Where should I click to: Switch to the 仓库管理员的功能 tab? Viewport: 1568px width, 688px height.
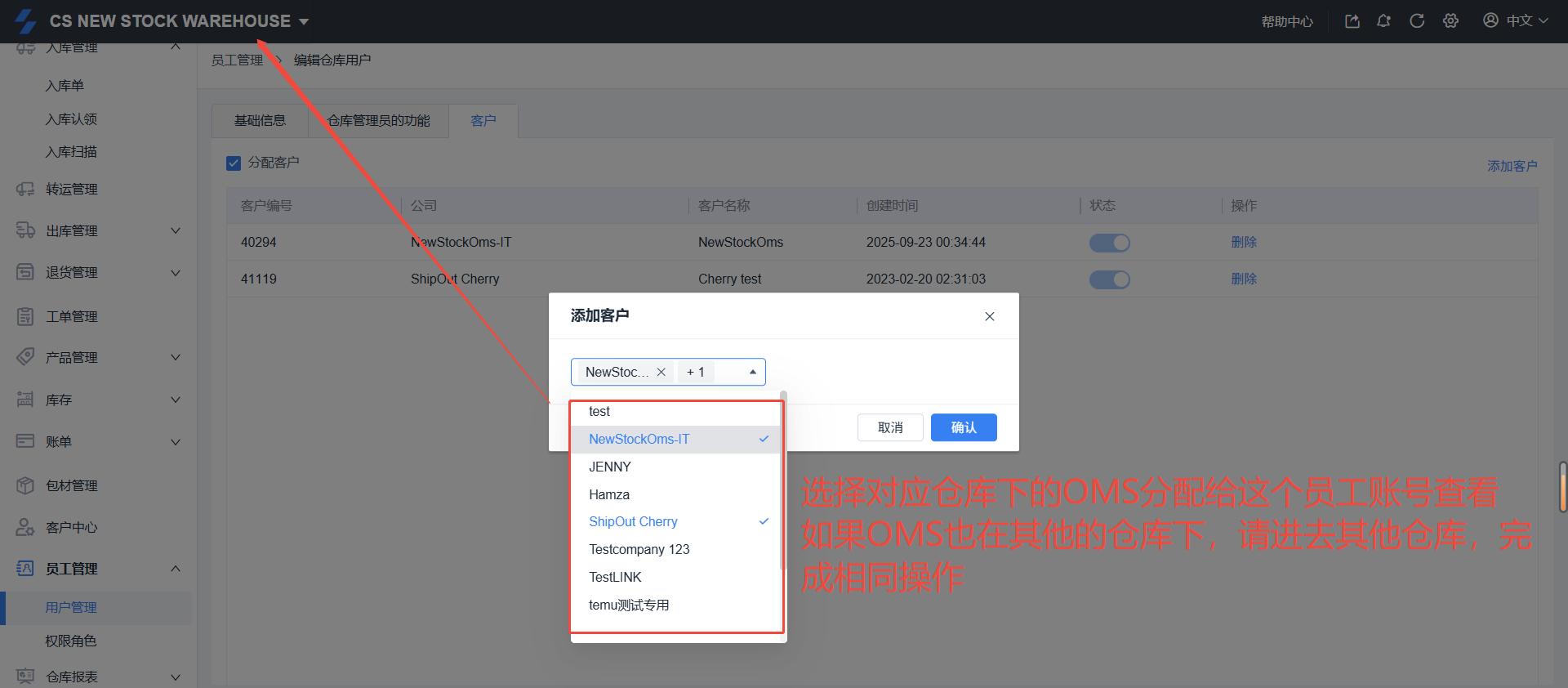point(378,121)
